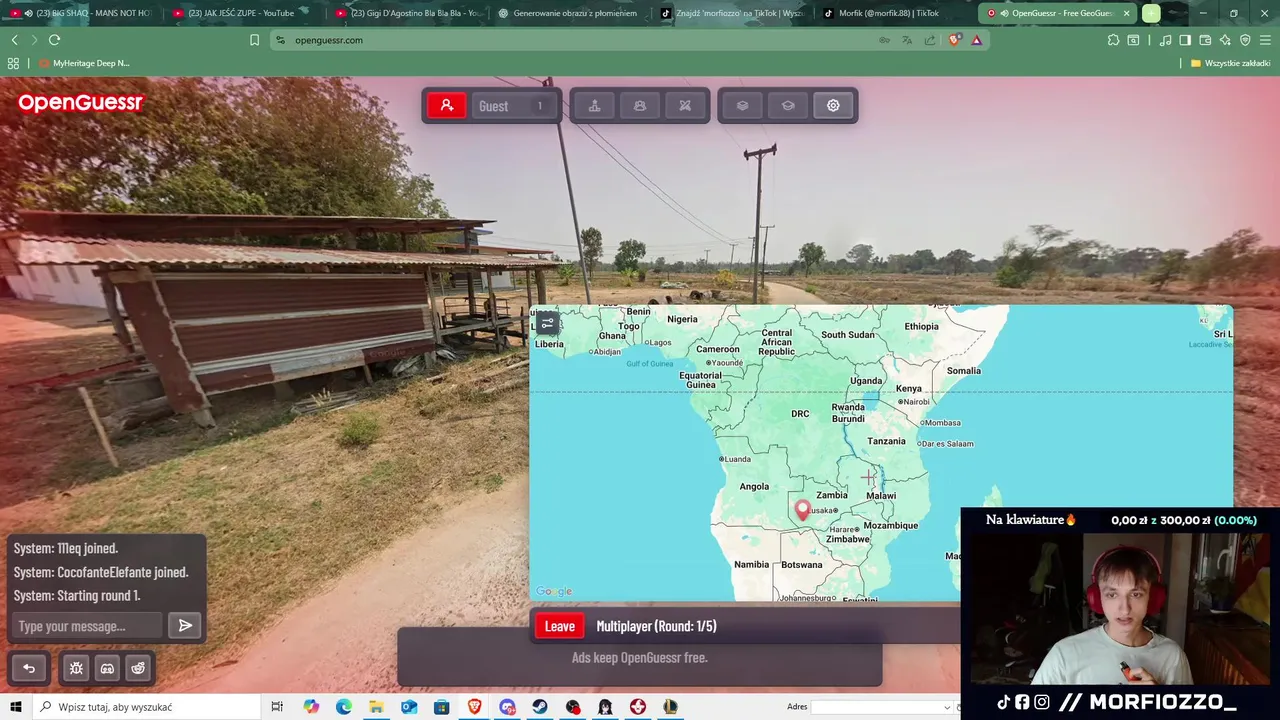Switch to the Gigi D'Agostino tab

[x=408, y=13]
